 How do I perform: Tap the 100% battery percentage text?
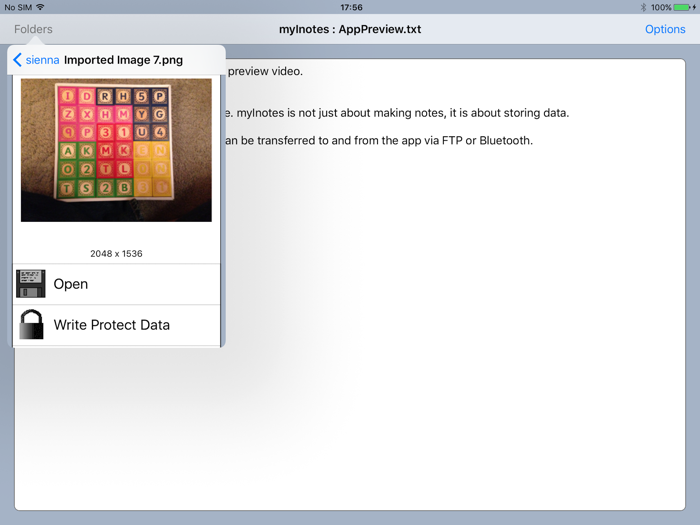[661, 8]
